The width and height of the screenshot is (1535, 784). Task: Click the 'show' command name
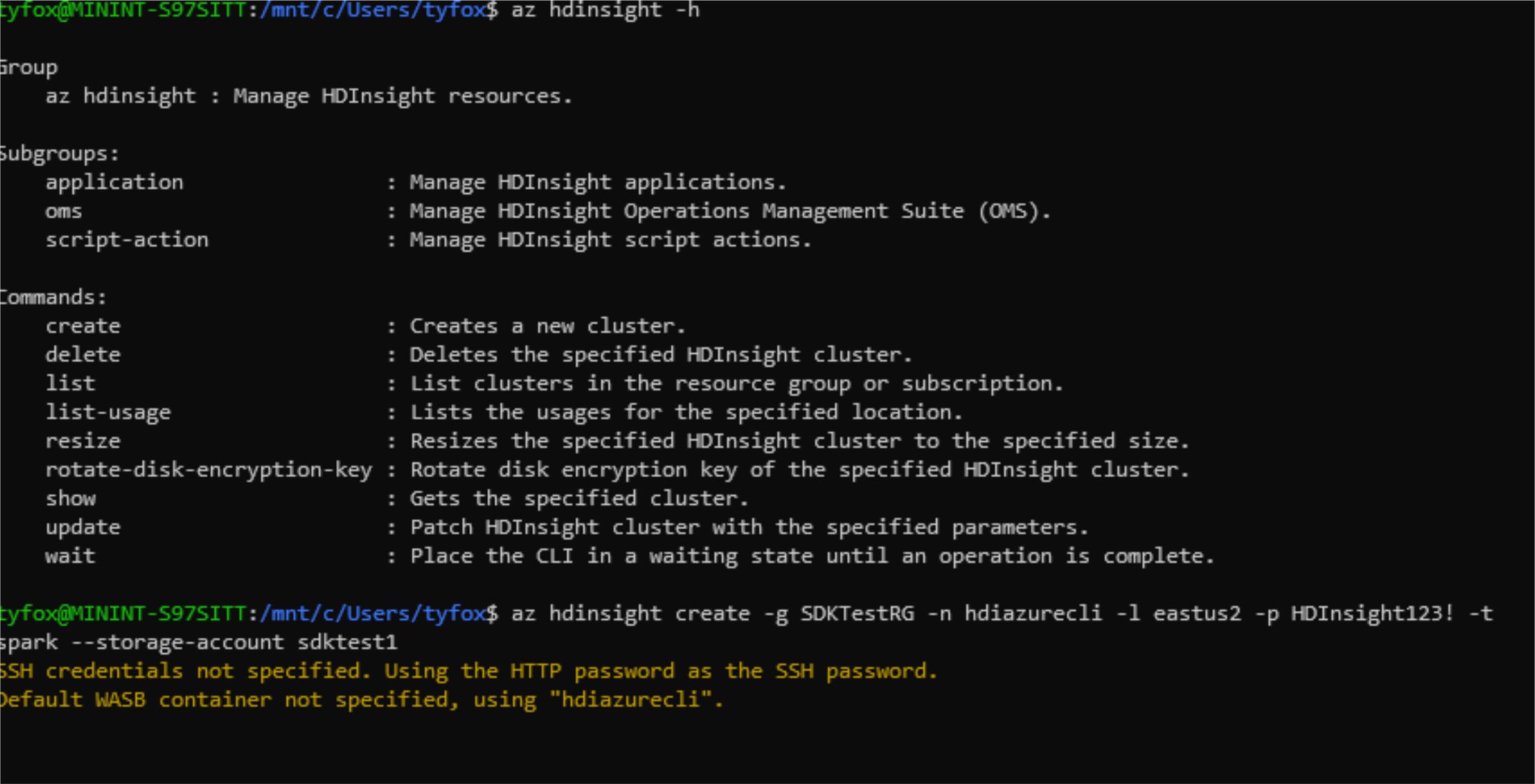(x=71, y=499)
